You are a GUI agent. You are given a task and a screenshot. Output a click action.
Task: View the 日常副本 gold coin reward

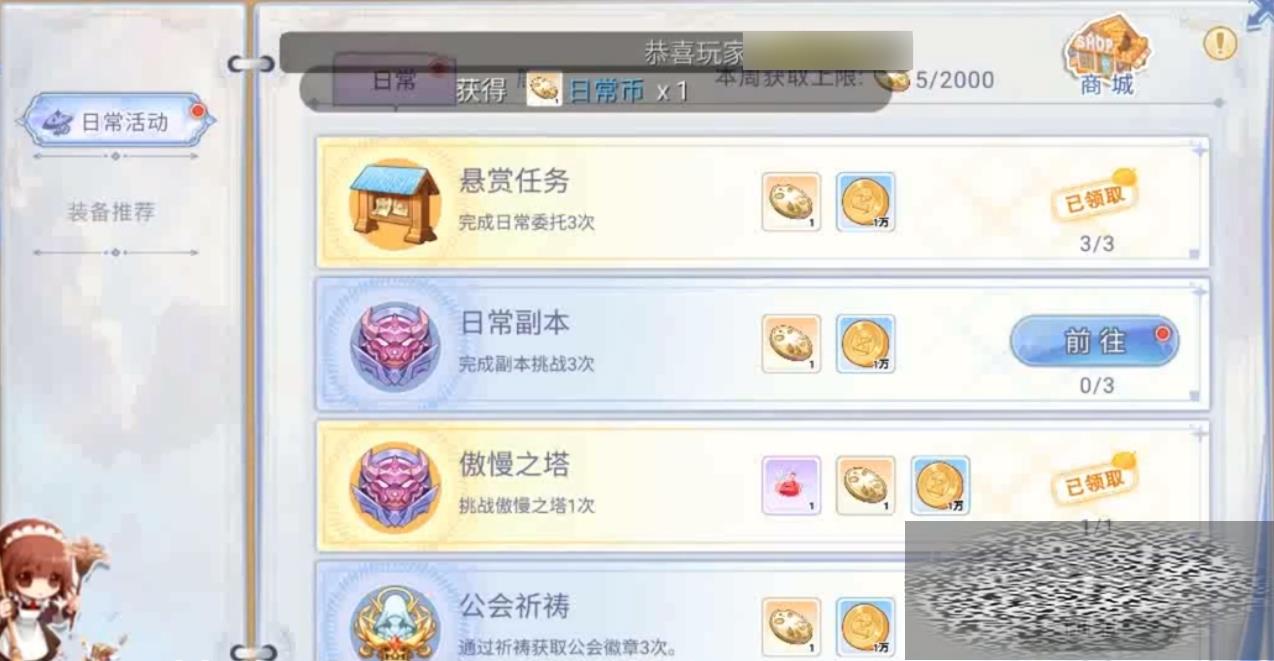tap(865, 344)
